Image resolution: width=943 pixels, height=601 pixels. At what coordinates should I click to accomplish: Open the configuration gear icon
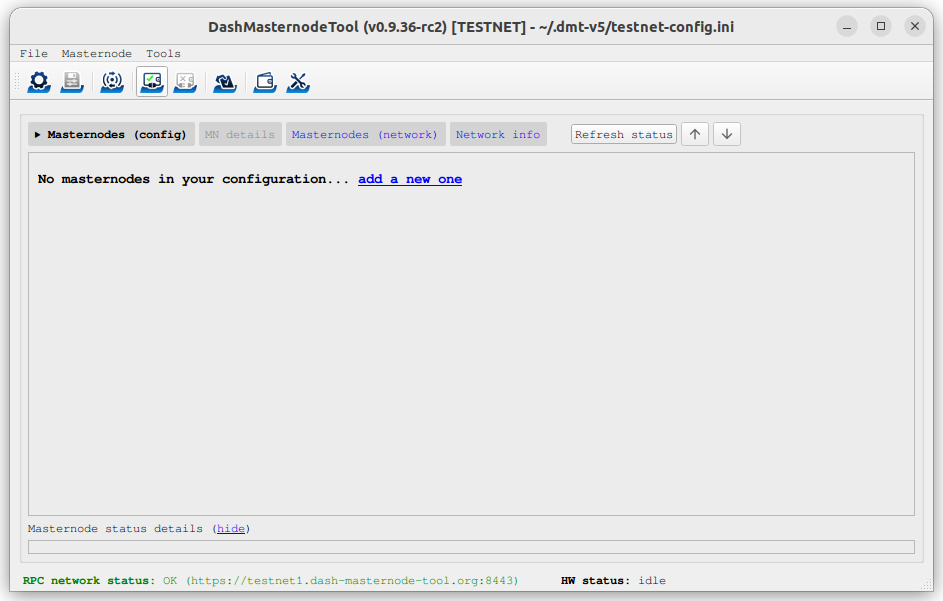coord(39,82)
